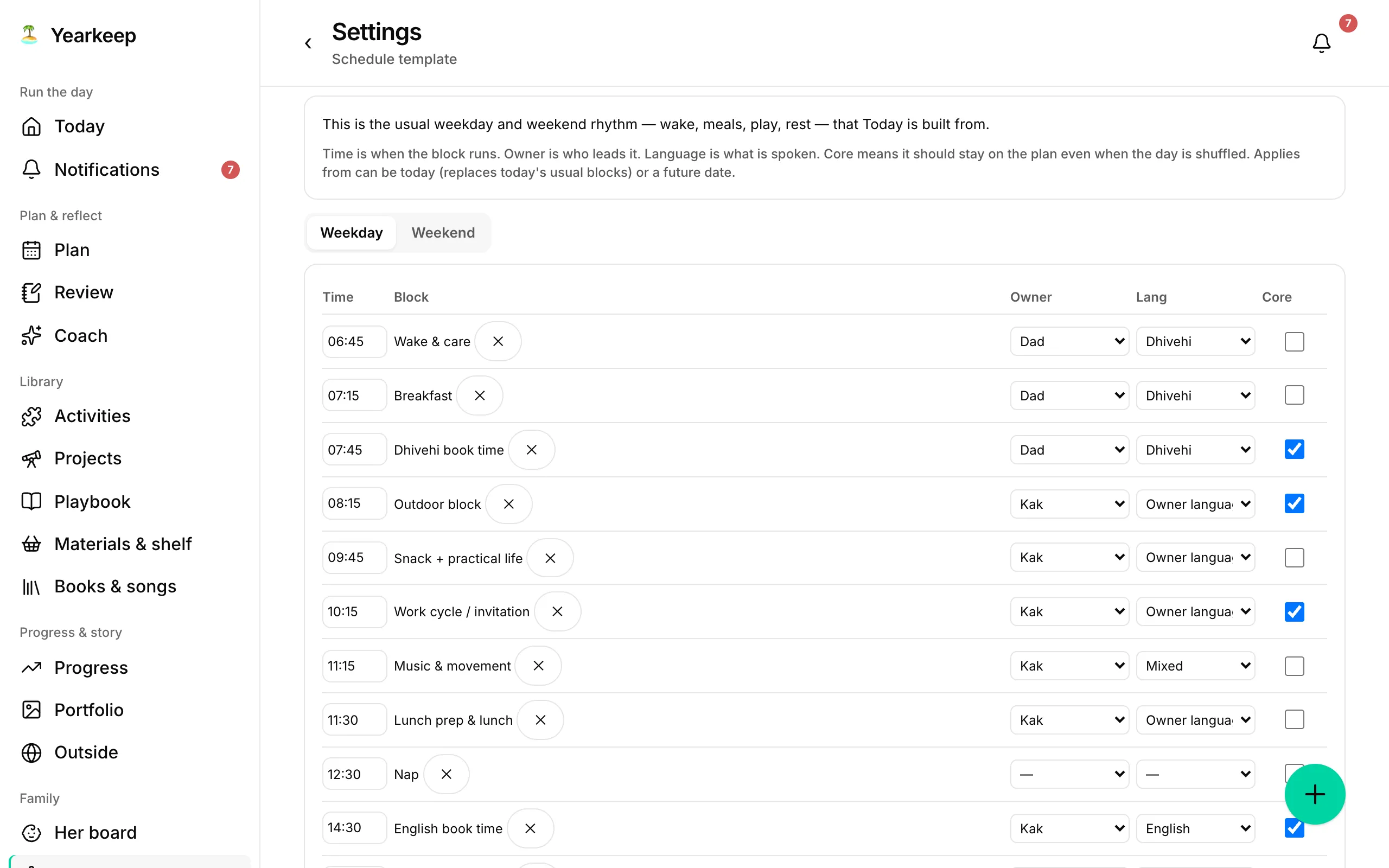1389x868 pixels.
Task: Open Owner dropdown for Wake & care
Action: [1069, 342]
